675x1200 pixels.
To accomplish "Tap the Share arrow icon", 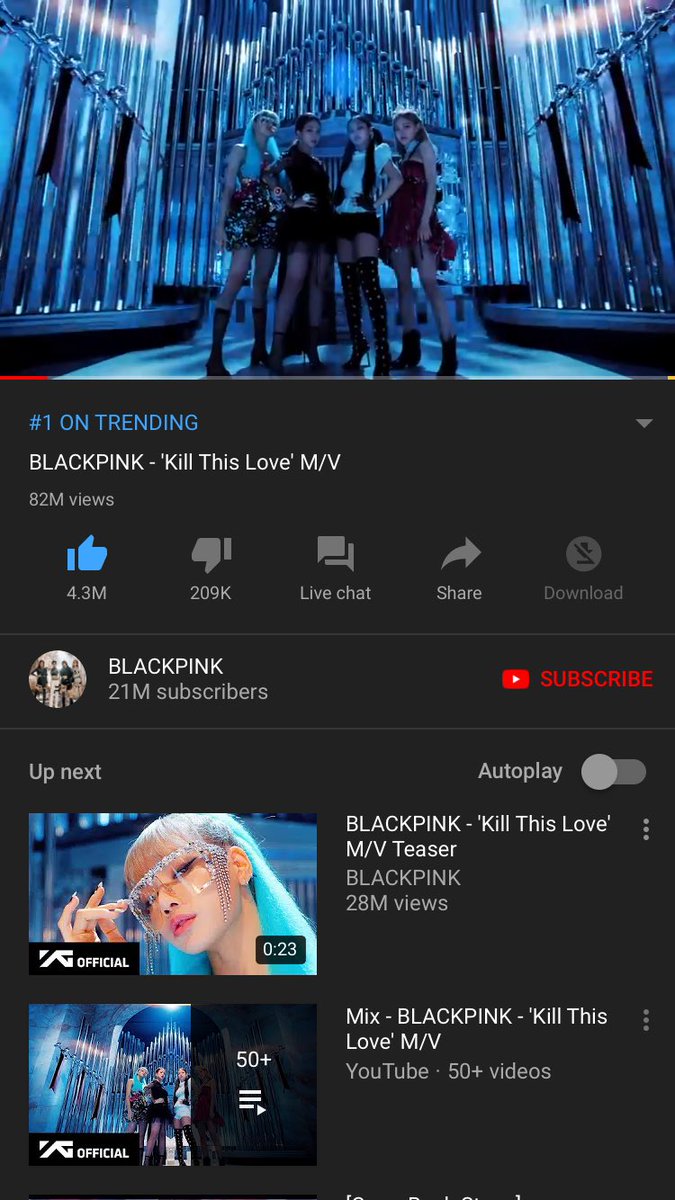I will click(x=459, y=554).
